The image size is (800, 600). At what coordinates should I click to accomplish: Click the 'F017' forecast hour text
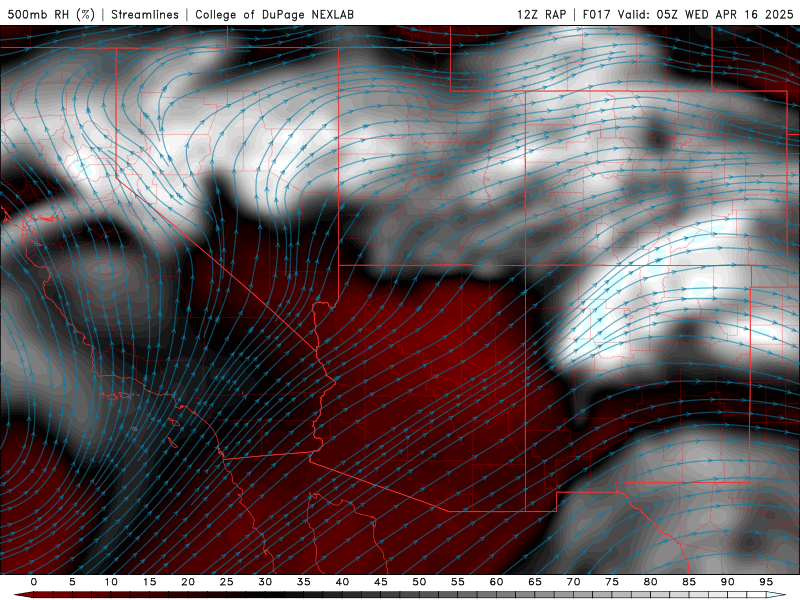pos(596,14)
